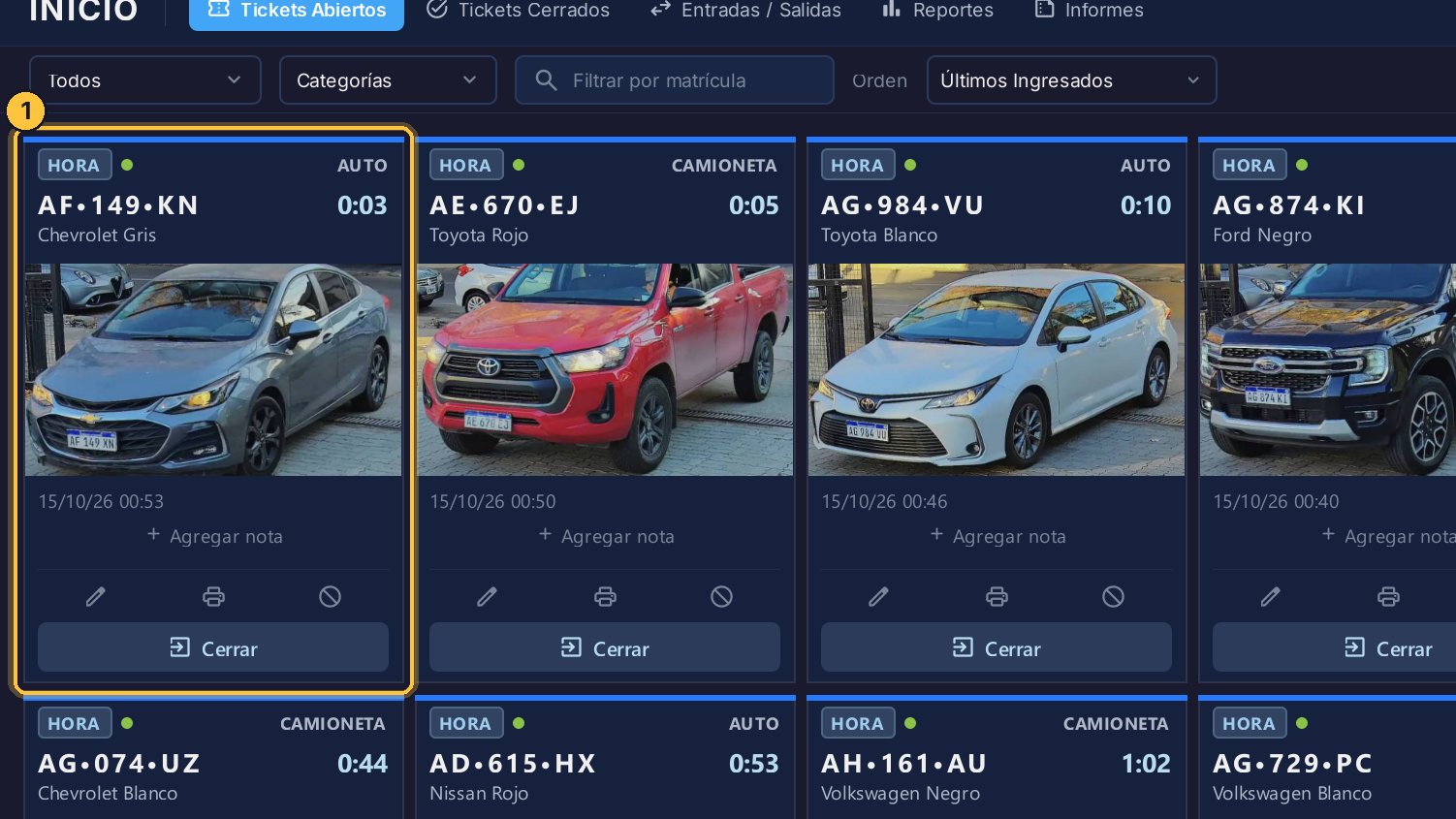
Task: Add a note to the Toyota Blanco ticket
Action: click(997, 536)
